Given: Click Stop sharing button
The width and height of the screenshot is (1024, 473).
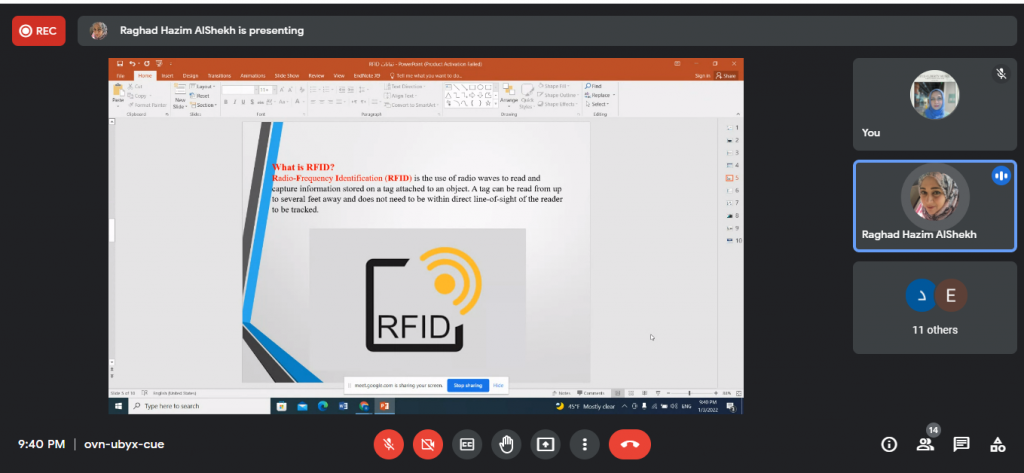Looking at the screenshot, I should [x=468, y=385].
